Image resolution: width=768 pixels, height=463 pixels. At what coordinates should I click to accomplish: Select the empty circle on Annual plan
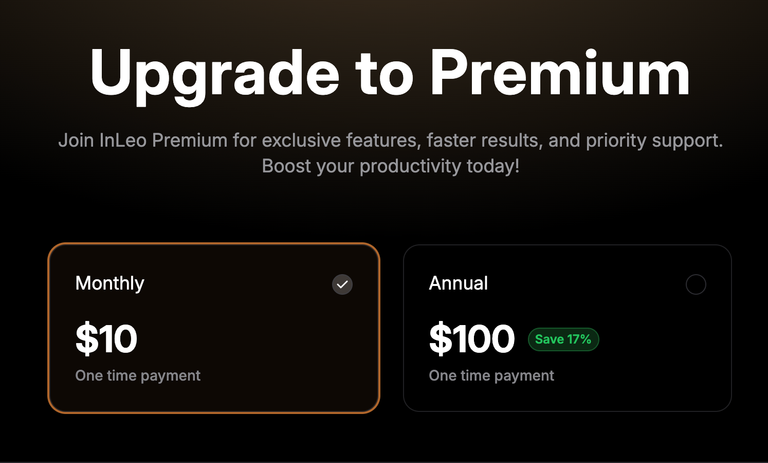tap(696, 284)
